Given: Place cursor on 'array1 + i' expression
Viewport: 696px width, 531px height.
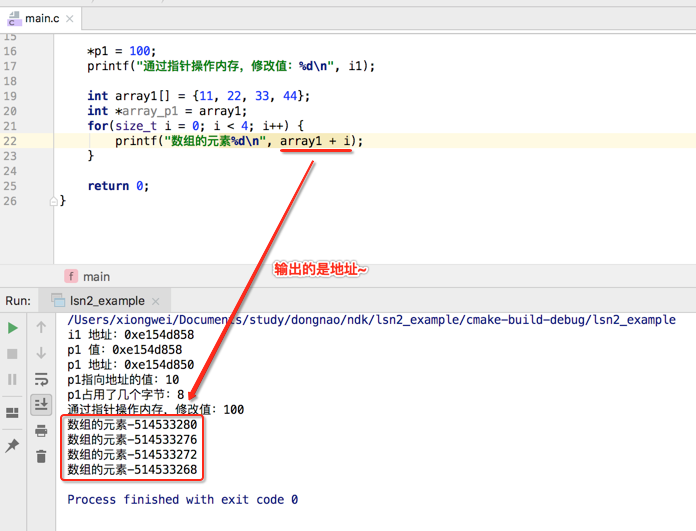Looking at the screenshot, I should 315,141.
